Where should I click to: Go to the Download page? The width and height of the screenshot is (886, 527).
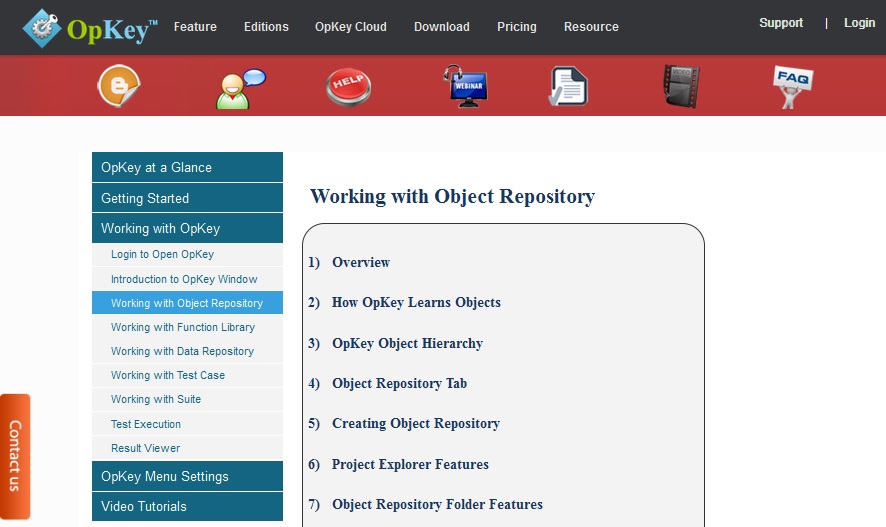(442, 27)
